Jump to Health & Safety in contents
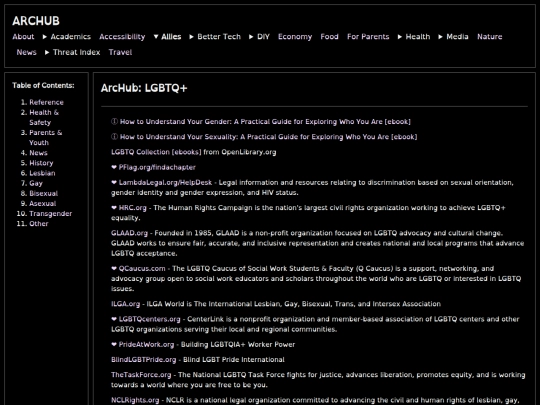540x405 pixels. [x=44, y=117]
